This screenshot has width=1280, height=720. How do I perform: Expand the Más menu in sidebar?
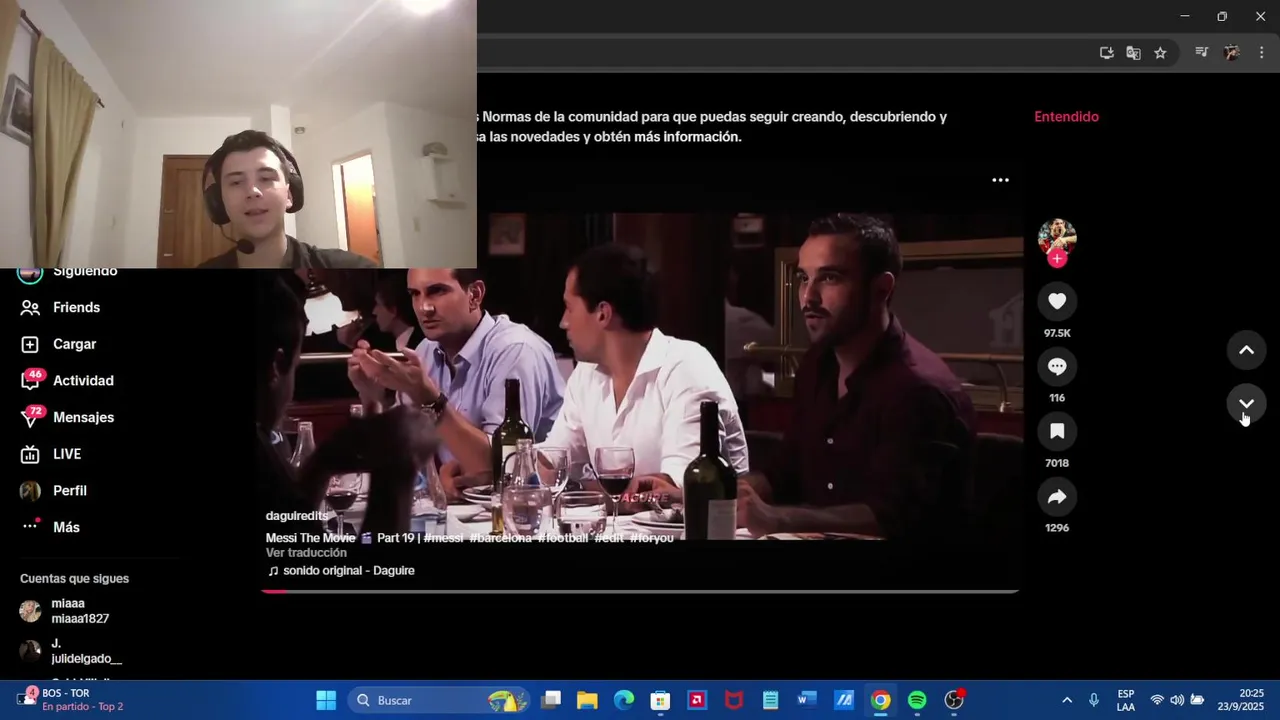click(x=66, y=527)
